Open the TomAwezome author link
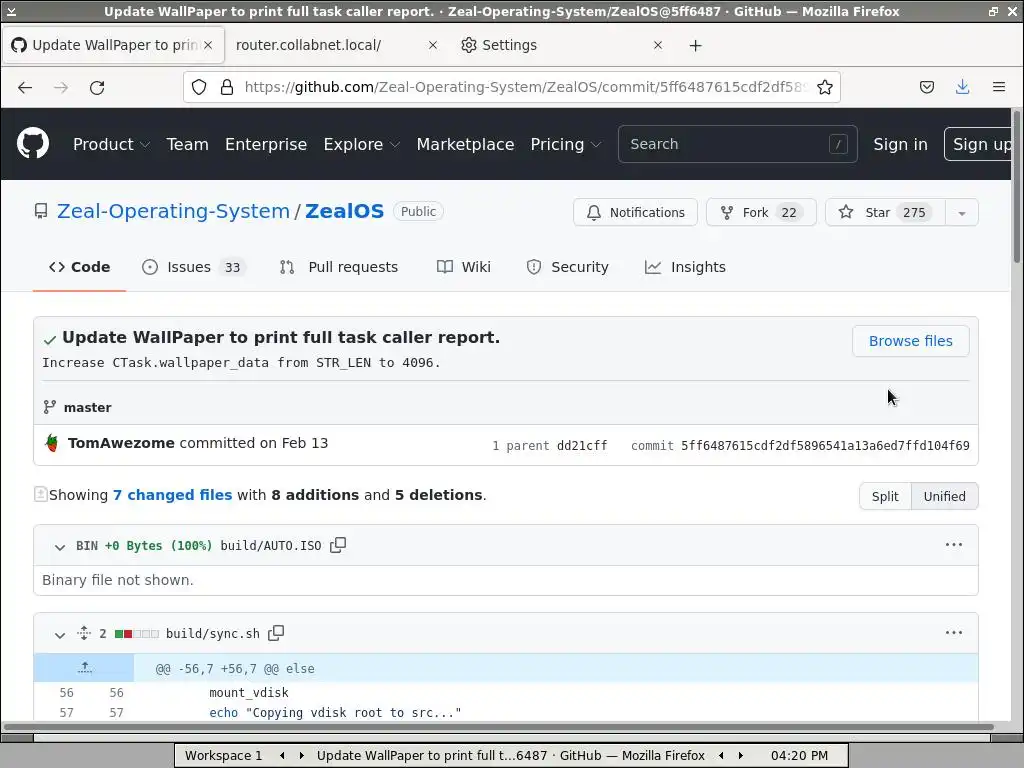This screenshot has height=768, width=1024. point(121,443)
